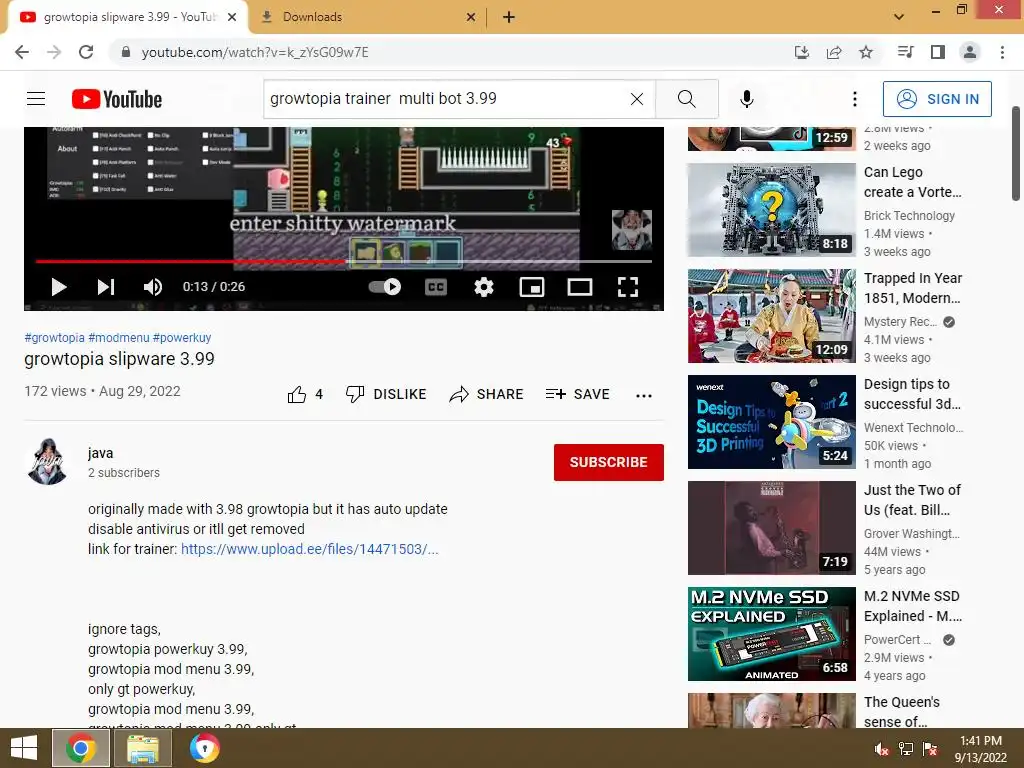Toggle the Chrome side panel icon
This screenshot has height=768, width=1024.
click(938, 52)
